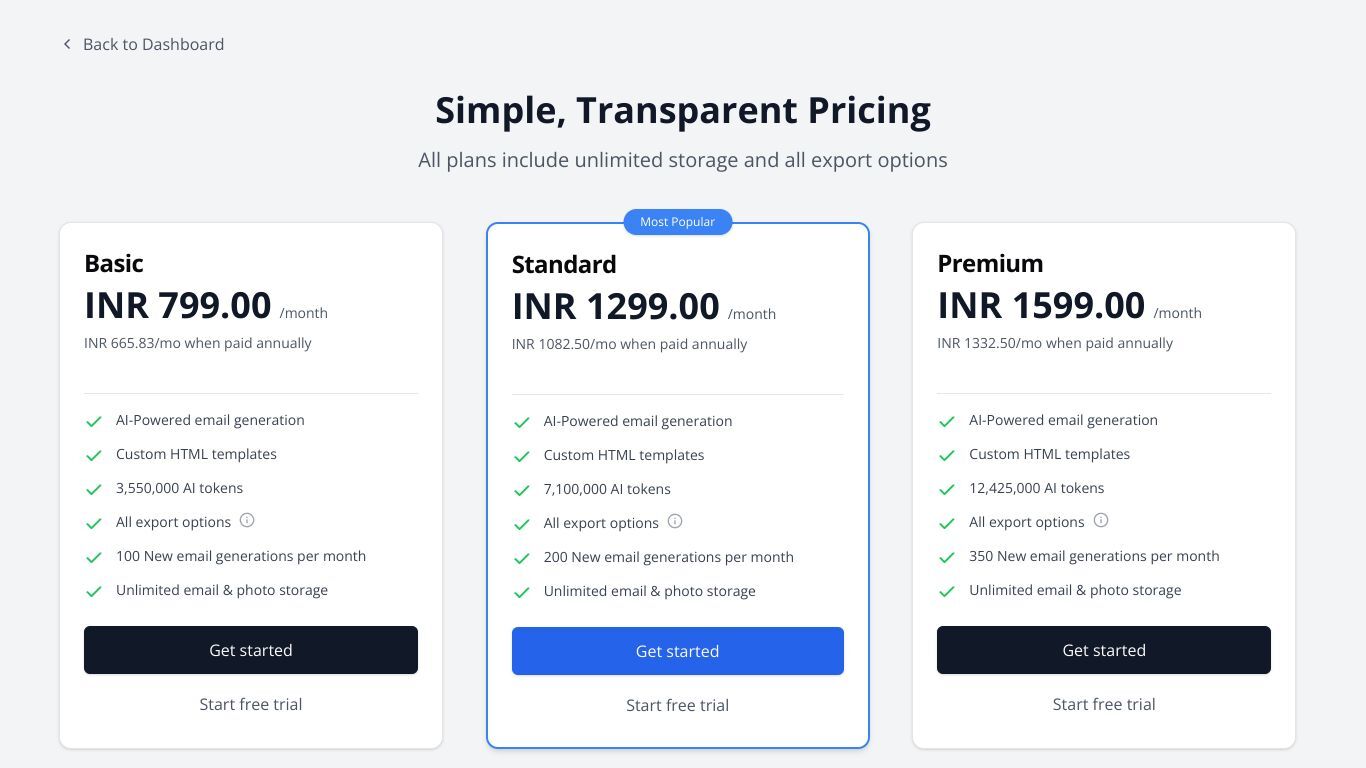Screen dimensions: 1366x768
Task: Click info icon beside Premium export options
Action: [1101, 521]
